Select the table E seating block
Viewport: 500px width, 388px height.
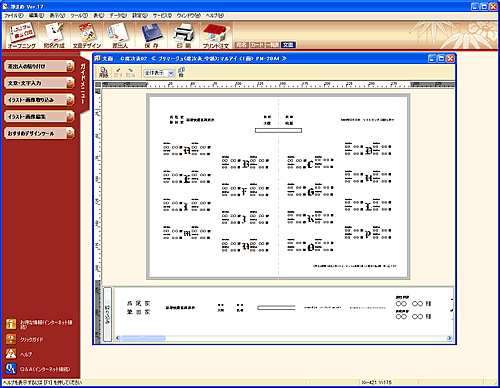[187, 177]
